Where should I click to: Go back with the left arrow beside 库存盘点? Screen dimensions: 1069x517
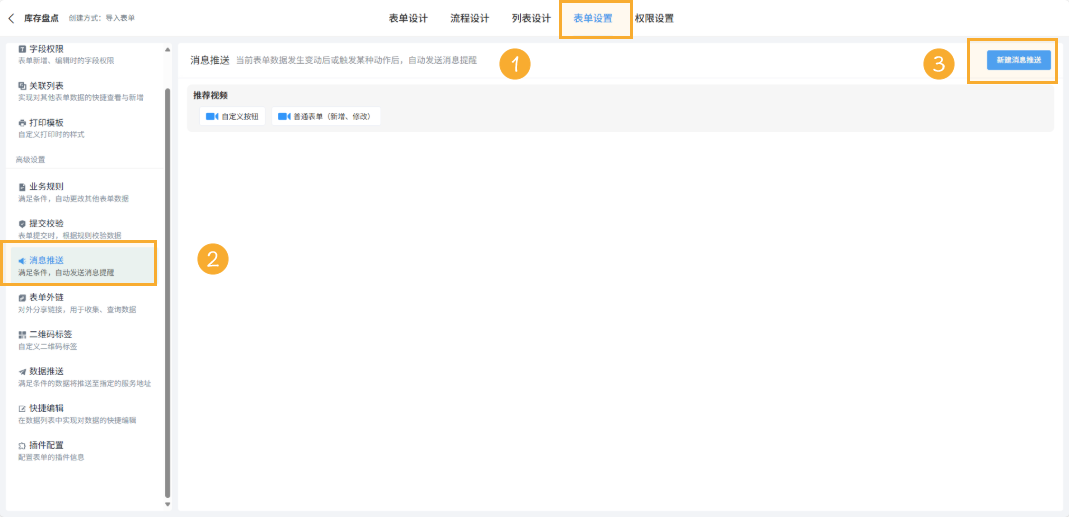(x=11, y=18)
